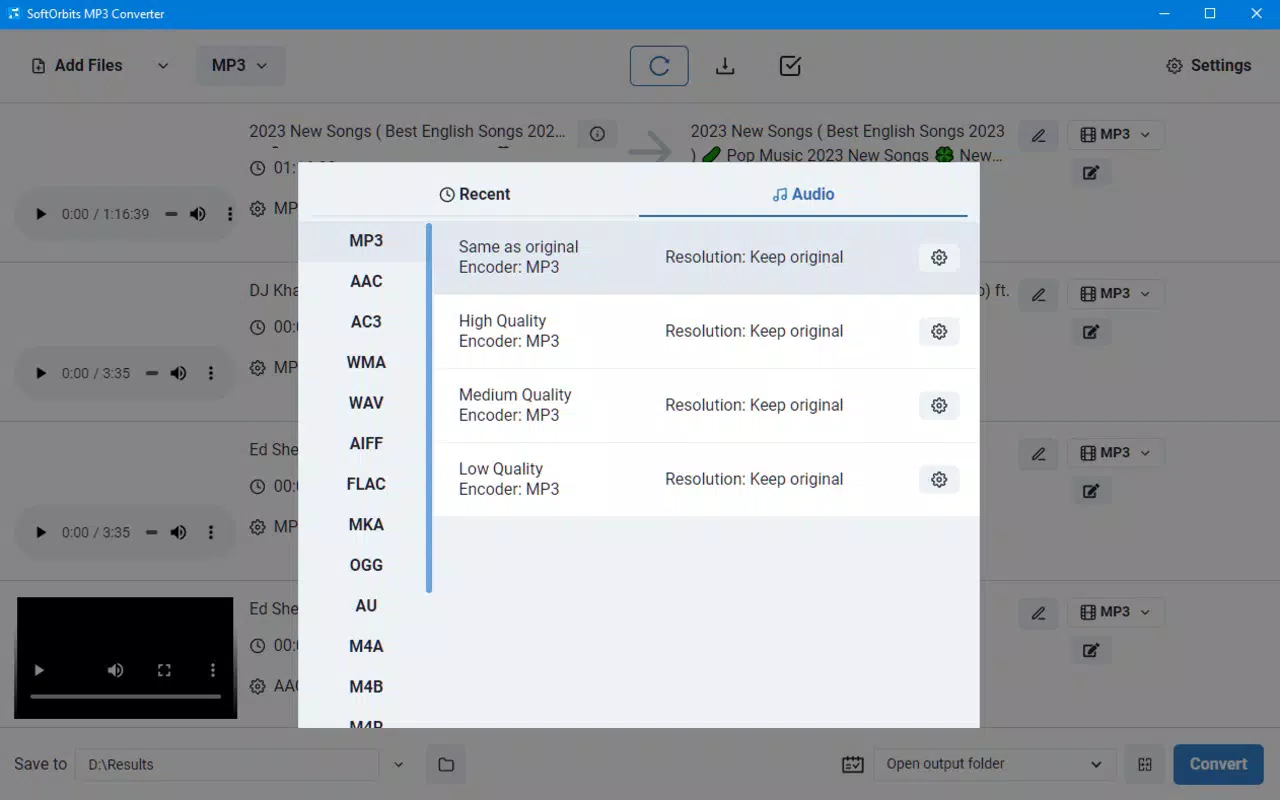Play the video preview in the fourth row
The image size is (1280, 800).
(39, 670)
